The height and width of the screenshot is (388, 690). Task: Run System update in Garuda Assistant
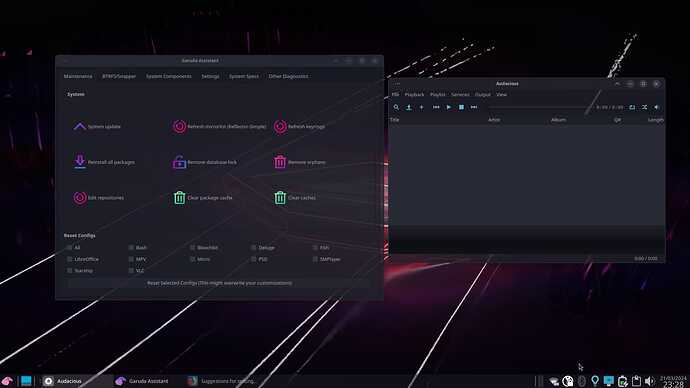[97, 127]
